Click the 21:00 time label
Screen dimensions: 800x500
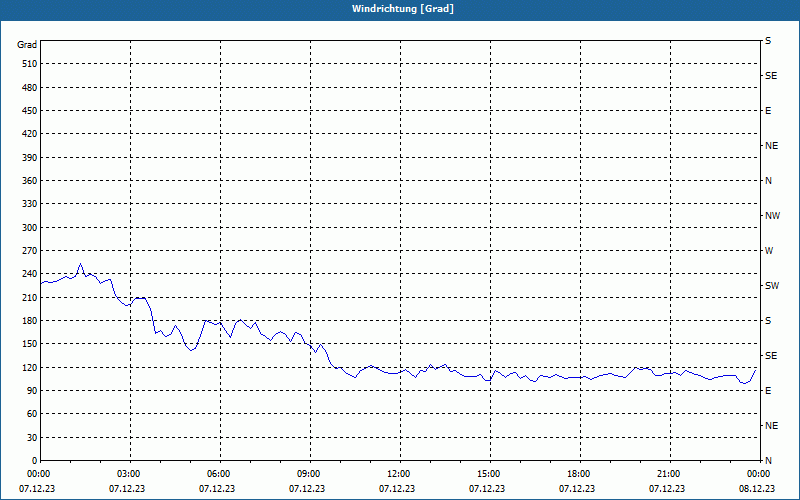667,474
